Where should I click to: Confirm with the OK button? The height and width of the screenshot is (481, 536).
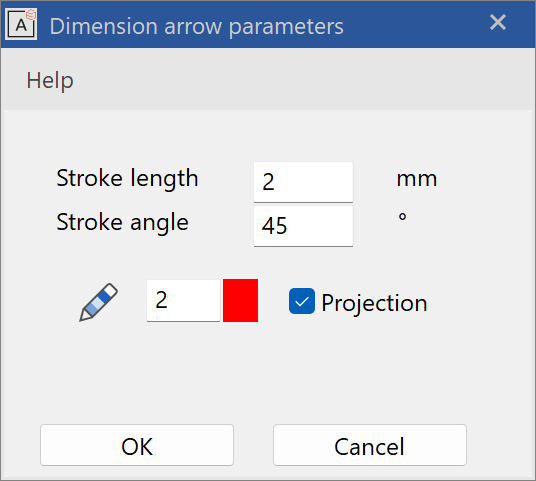point(137,445)
